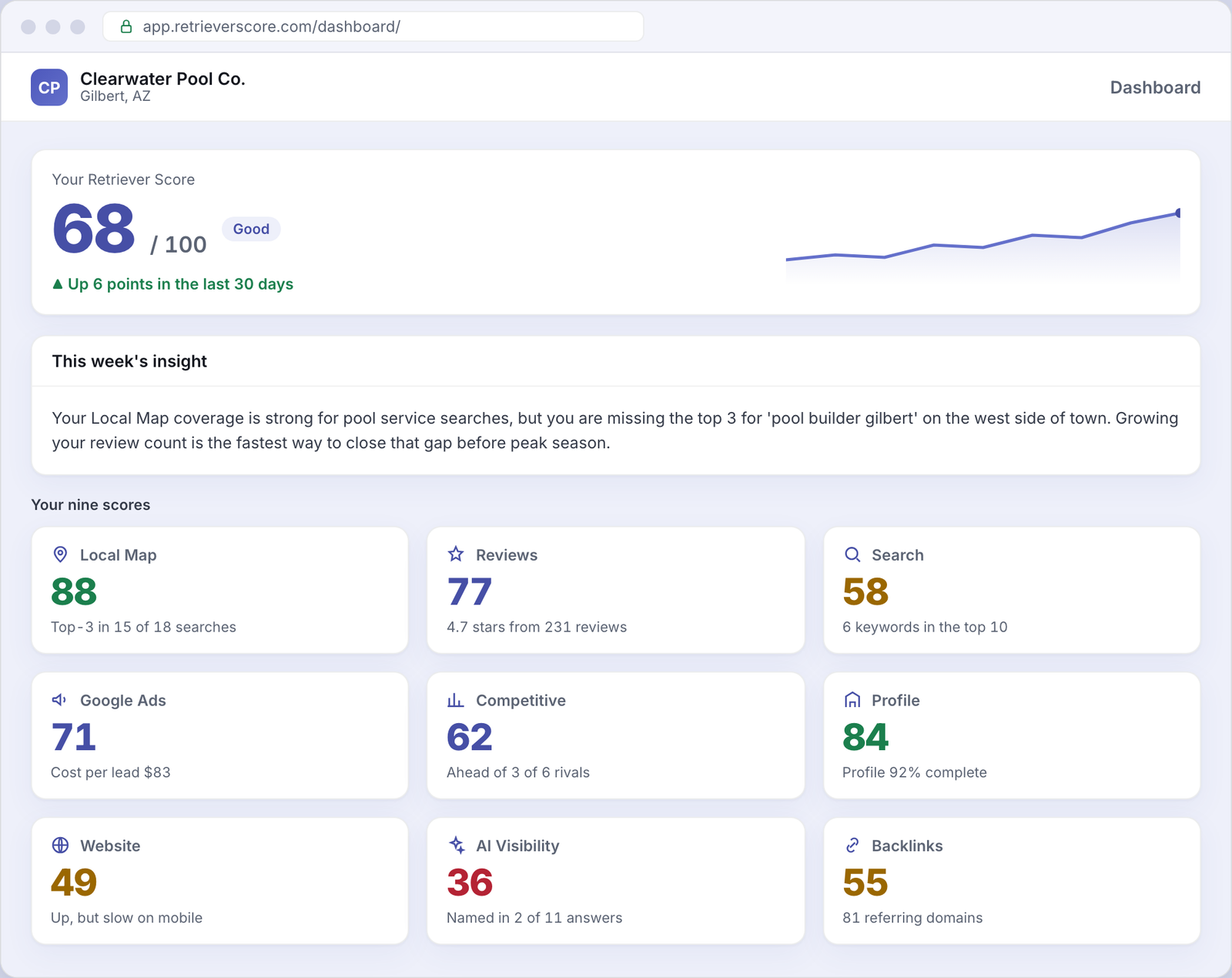Image resolution: width=1232 pixels, height=978 pixels.
Task: Open the Profile score 84
Action: point(865,737)
